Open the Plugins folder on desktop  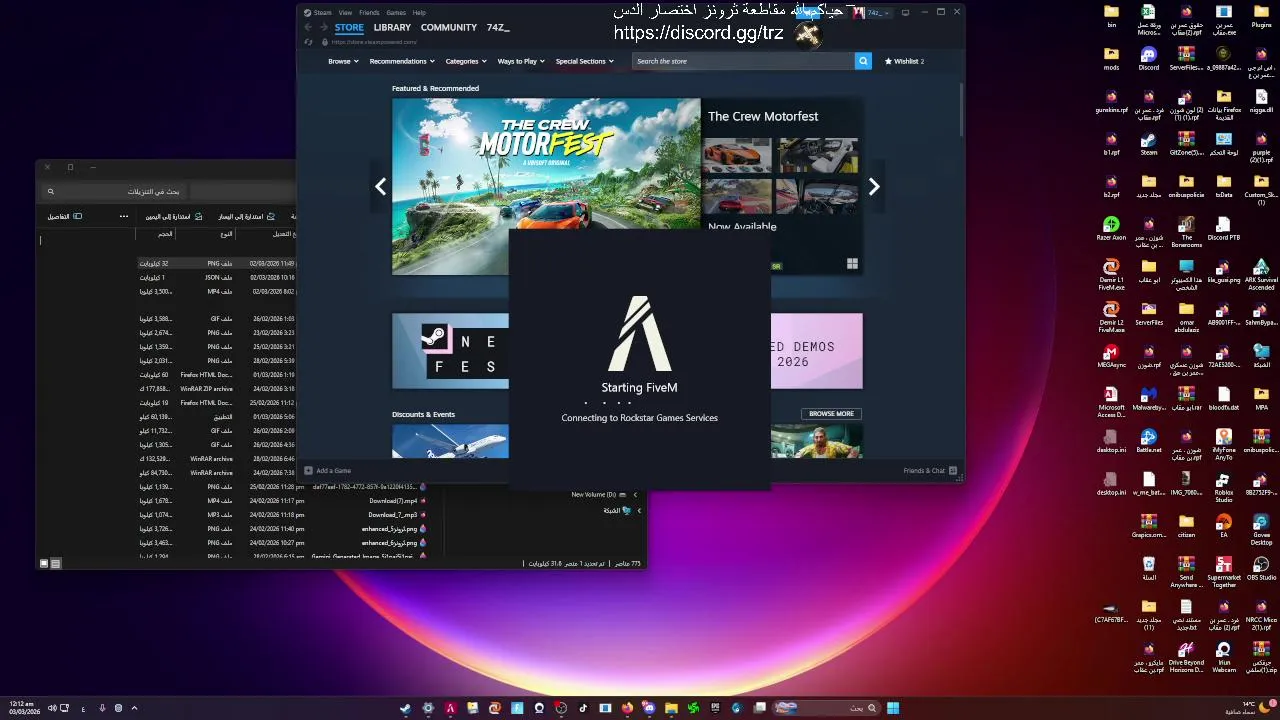coord(1261,16)
